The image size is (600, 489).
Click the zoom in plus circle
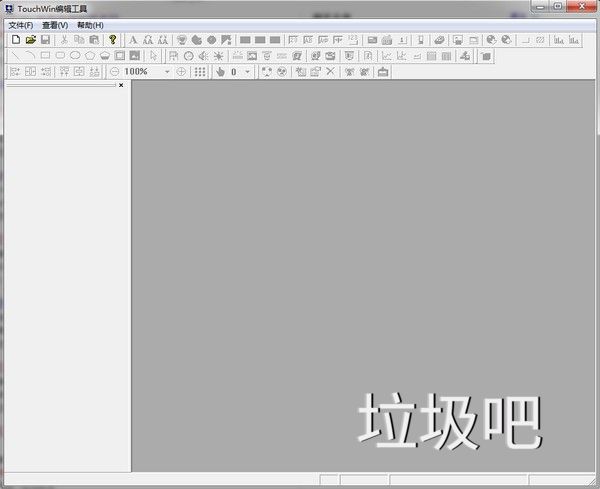(181, 72)
